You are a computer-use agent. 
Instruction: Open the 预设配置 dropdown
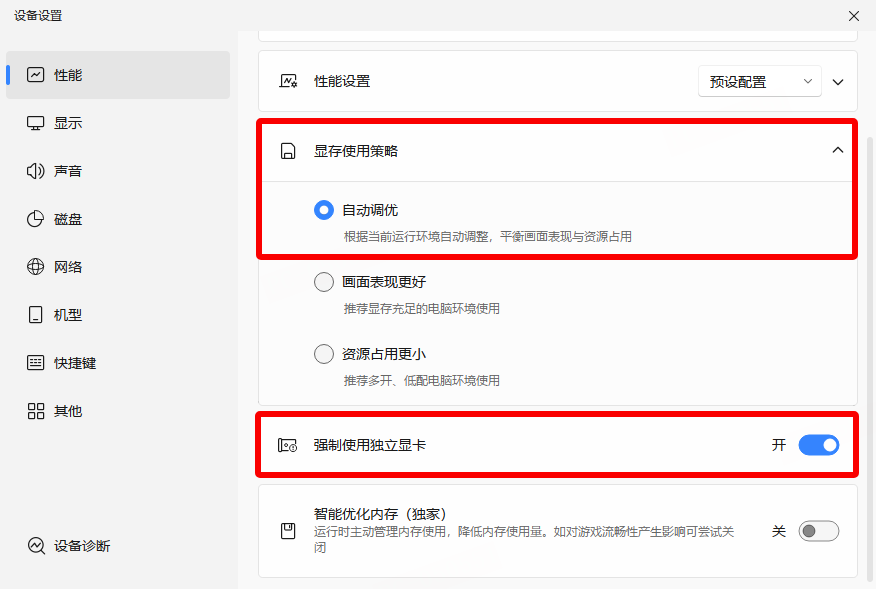[x=759, y=82]
